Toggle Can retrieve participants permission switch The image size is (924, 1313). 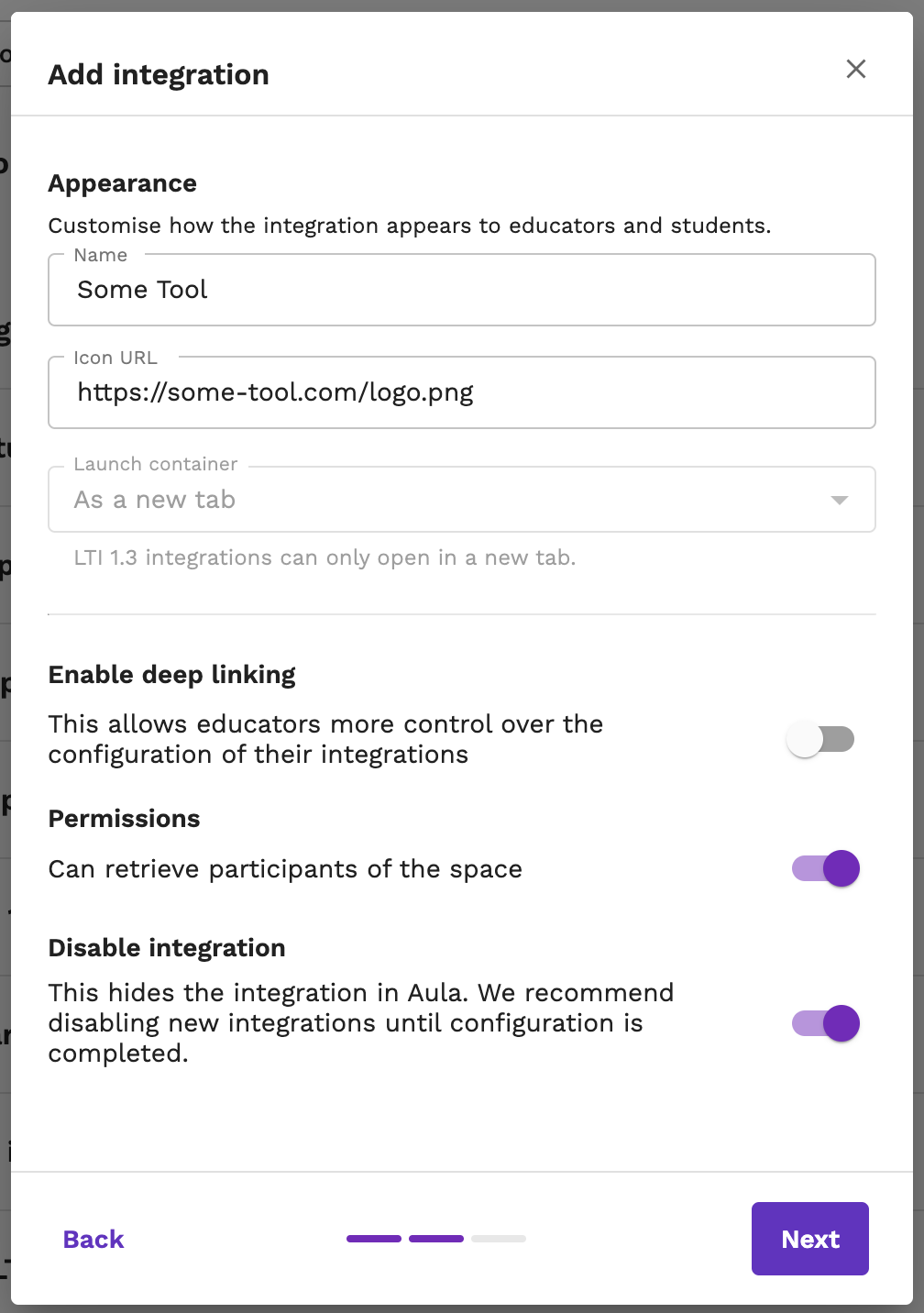tap(825, 868)
